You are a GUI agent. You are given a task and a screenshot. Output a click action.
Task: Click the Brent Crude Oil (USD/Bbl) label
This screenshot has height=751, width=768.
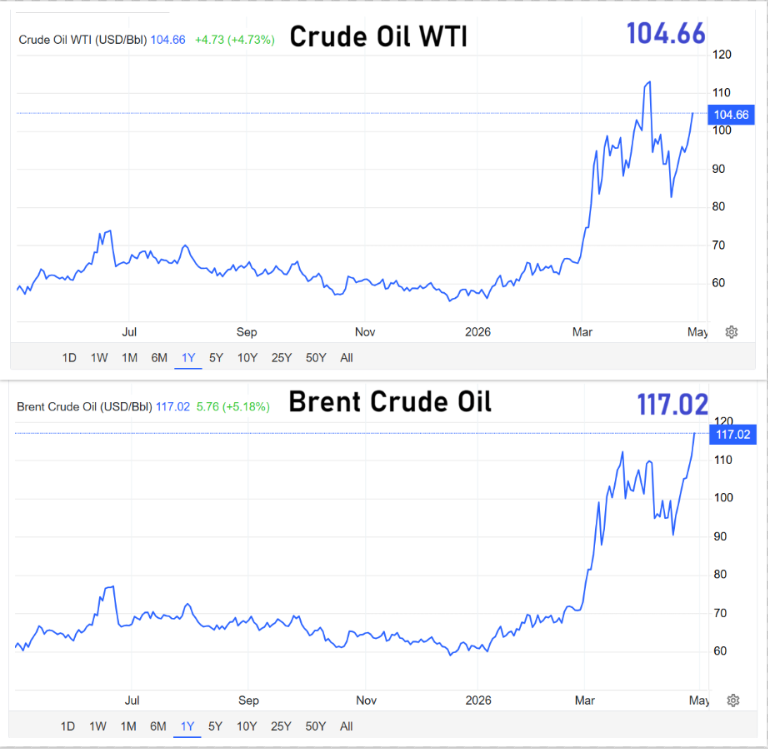pos(85,407)
